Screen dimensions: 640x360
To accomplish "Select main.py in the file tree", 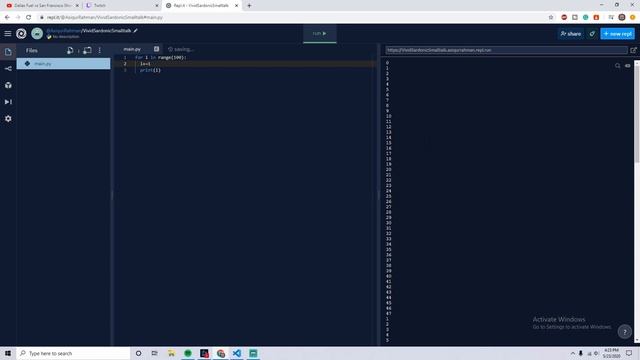I will 63,64.
